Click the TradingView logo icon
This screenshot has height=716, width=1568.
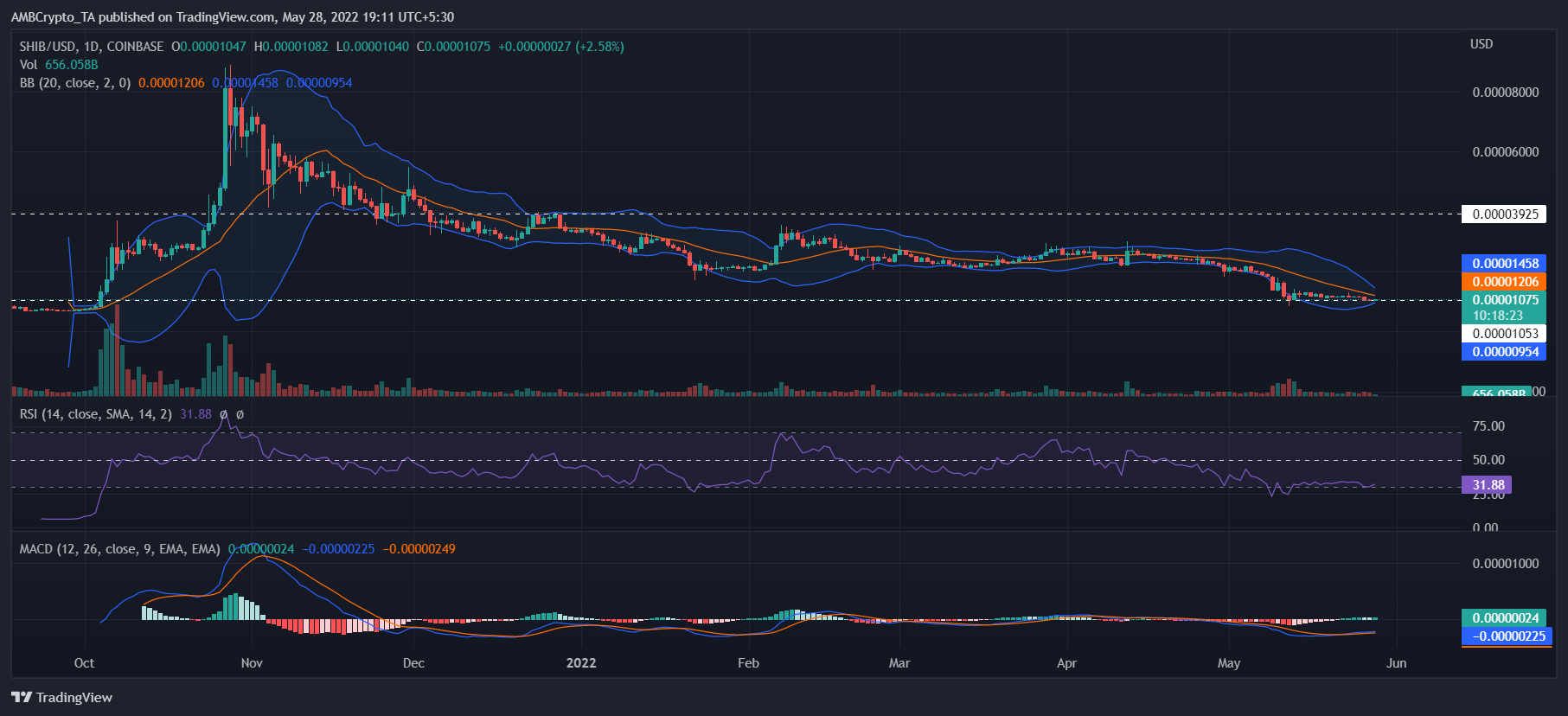coord(22,698)
